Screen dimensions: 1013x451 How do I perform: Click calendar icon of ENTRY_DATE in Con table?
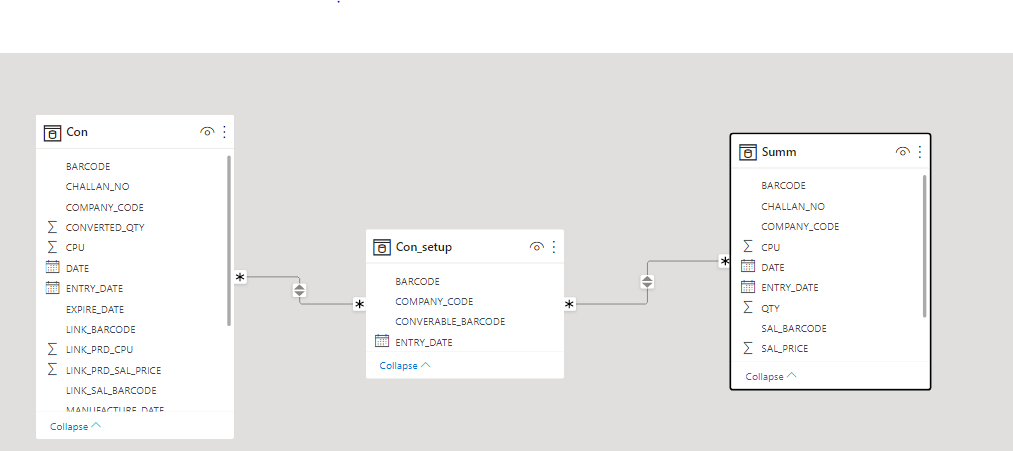(52, 288)
